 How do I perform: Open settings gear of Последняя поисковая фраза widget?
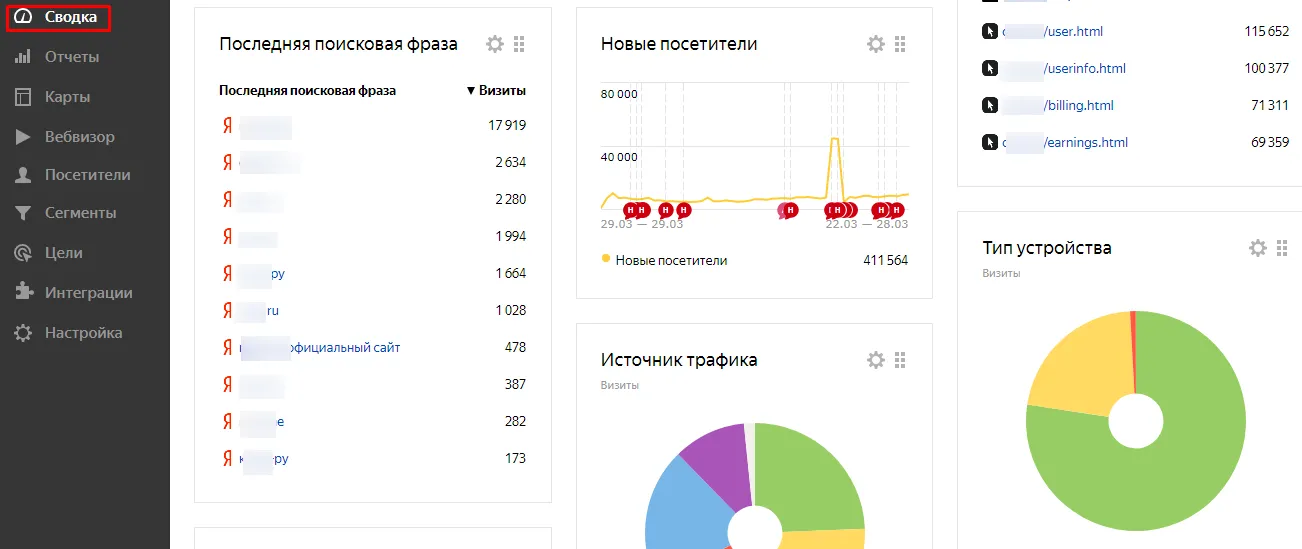point(495,44)
